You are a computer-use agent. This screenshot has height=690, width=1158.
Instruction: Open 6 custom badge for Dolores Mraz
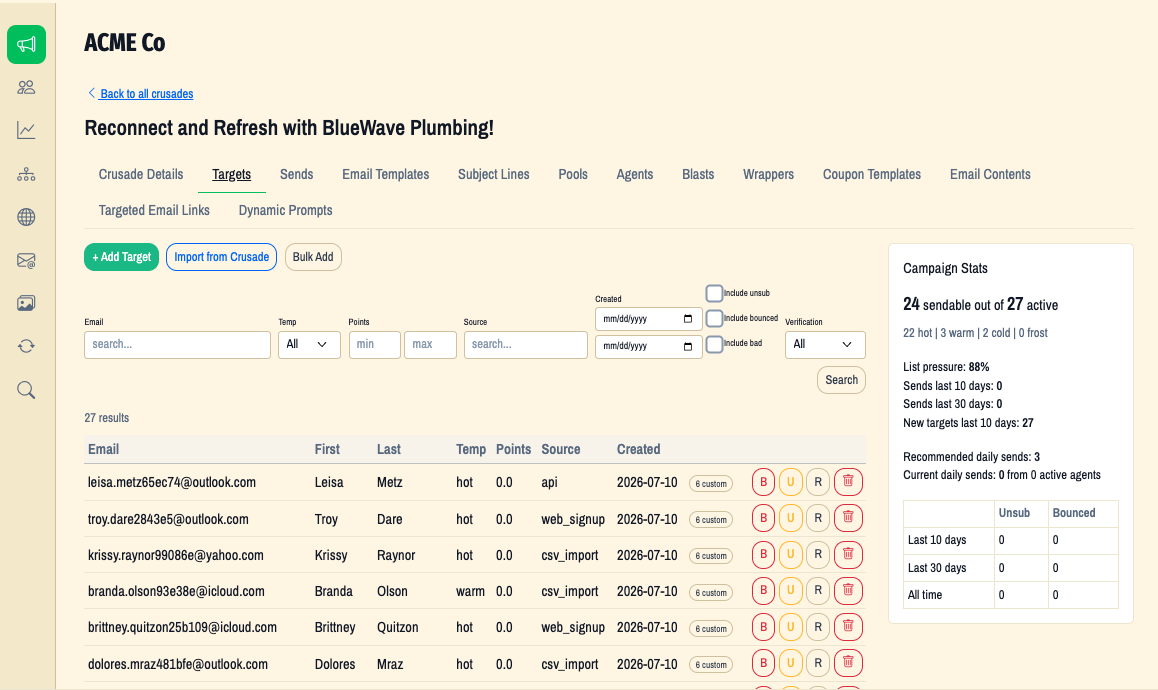click(x=711, y=665)
